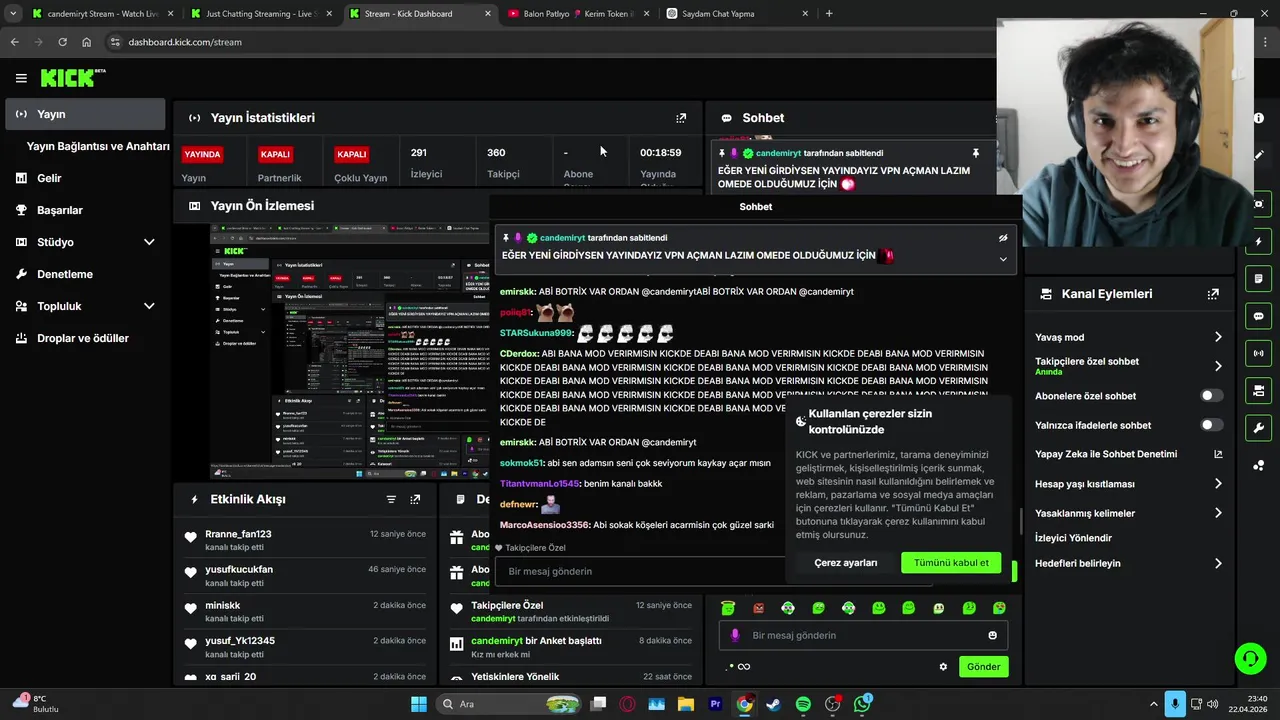The image size is (1280, 720).
Task: Open WhatsApp from the taskbar
Action: click(862, 704)
